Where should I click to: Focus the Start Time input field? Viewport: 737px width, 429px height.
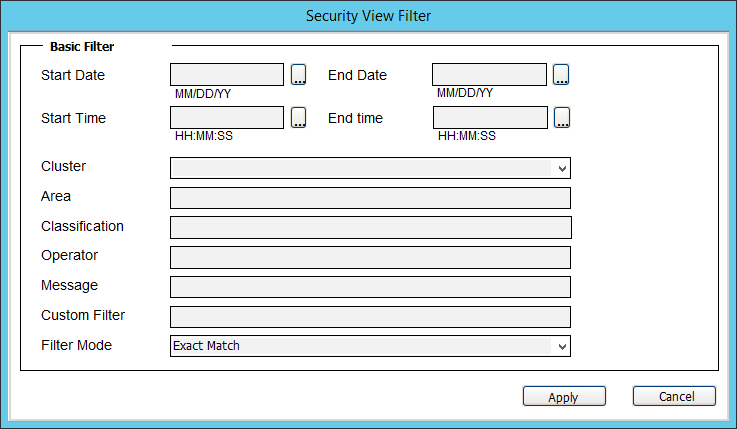[227, 117]
